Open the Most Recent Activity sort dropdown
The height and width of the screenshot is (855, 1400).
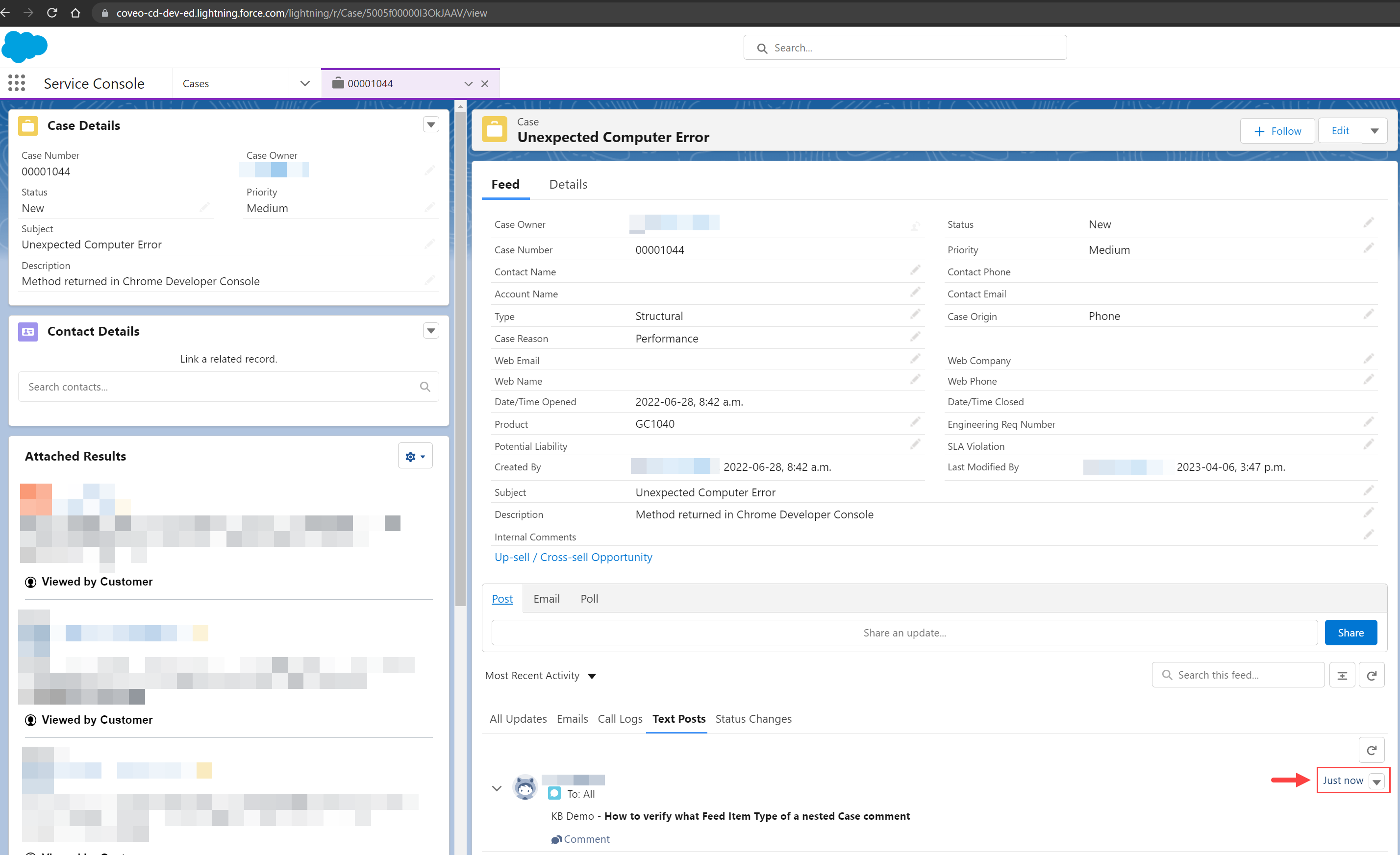pos(592,676)
